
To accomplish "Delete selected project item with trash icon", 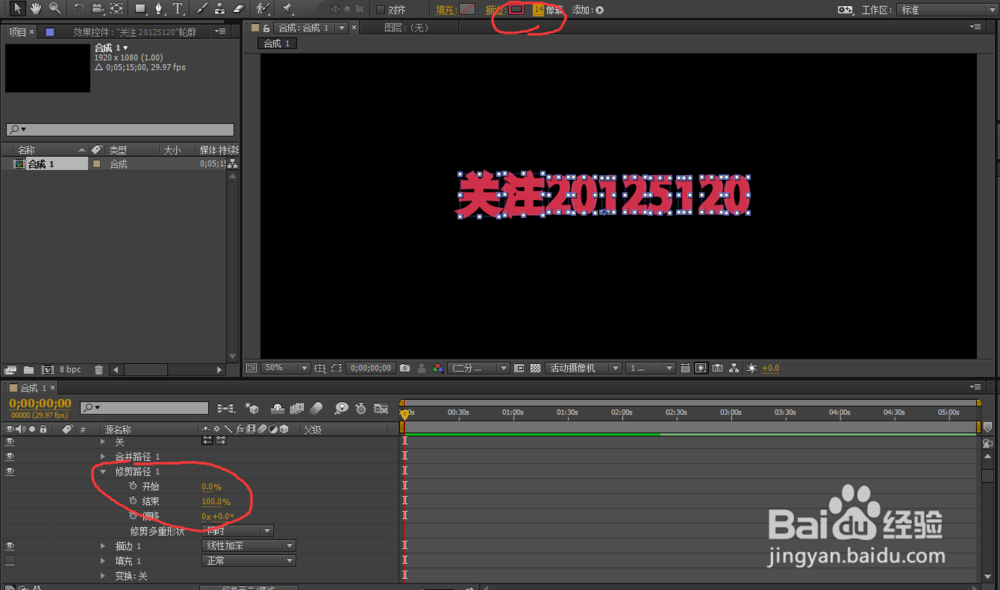I will [x=99, y=370].
